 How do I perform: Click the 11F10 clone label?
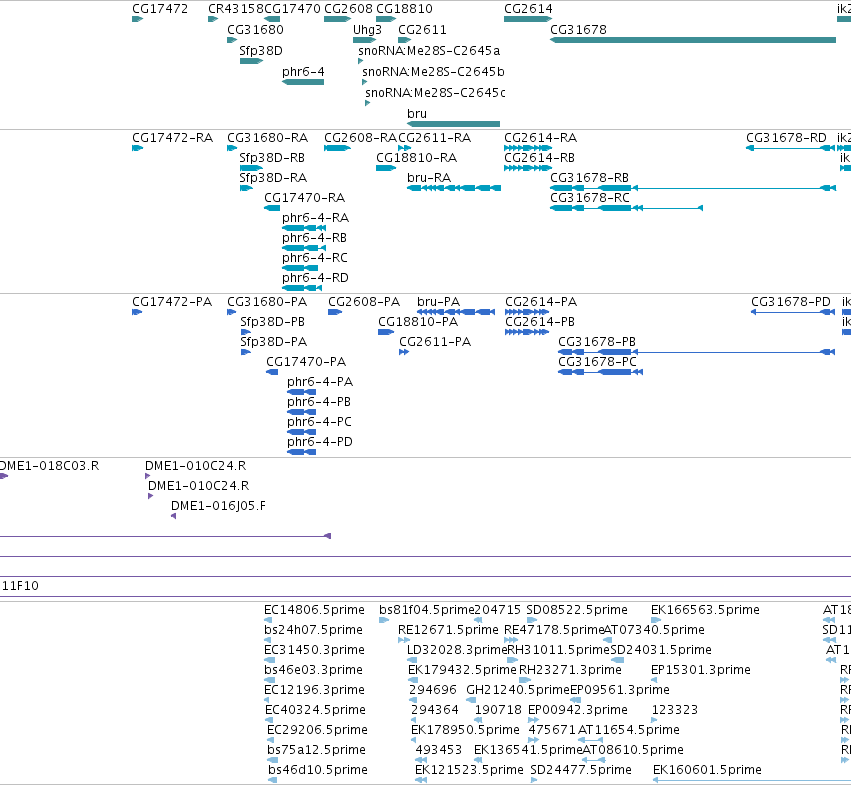coord(21,586)
